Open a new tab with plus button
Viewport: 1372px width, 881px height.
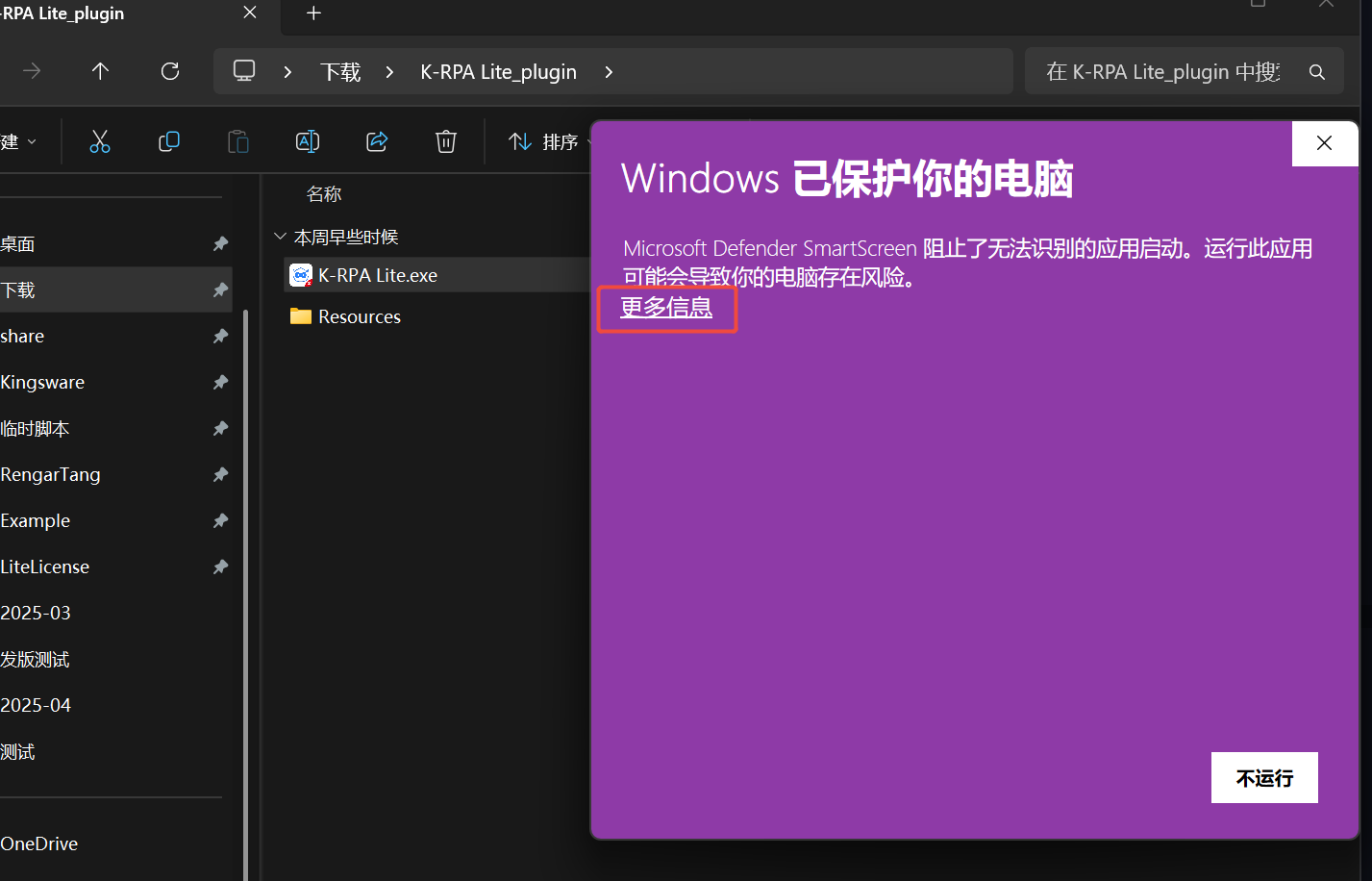tap(313, 13)
